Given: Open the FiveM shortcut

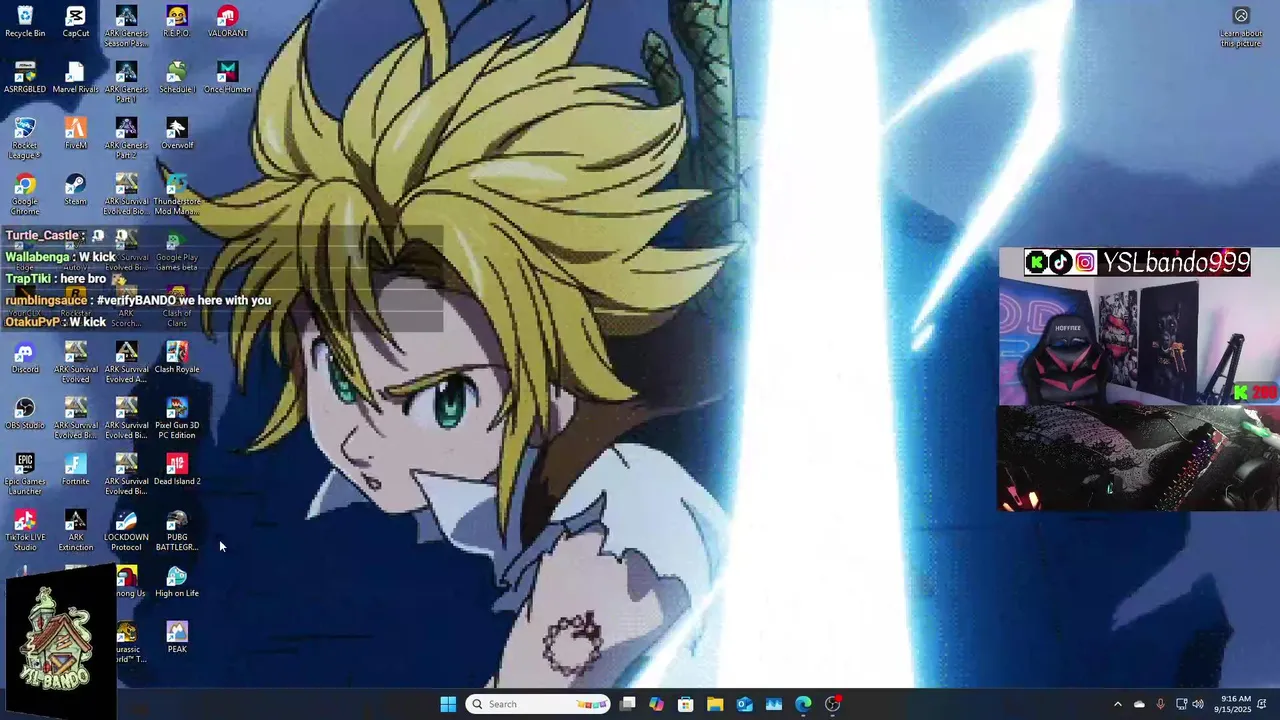Looking at the screenshot, I should pos(76,134).
